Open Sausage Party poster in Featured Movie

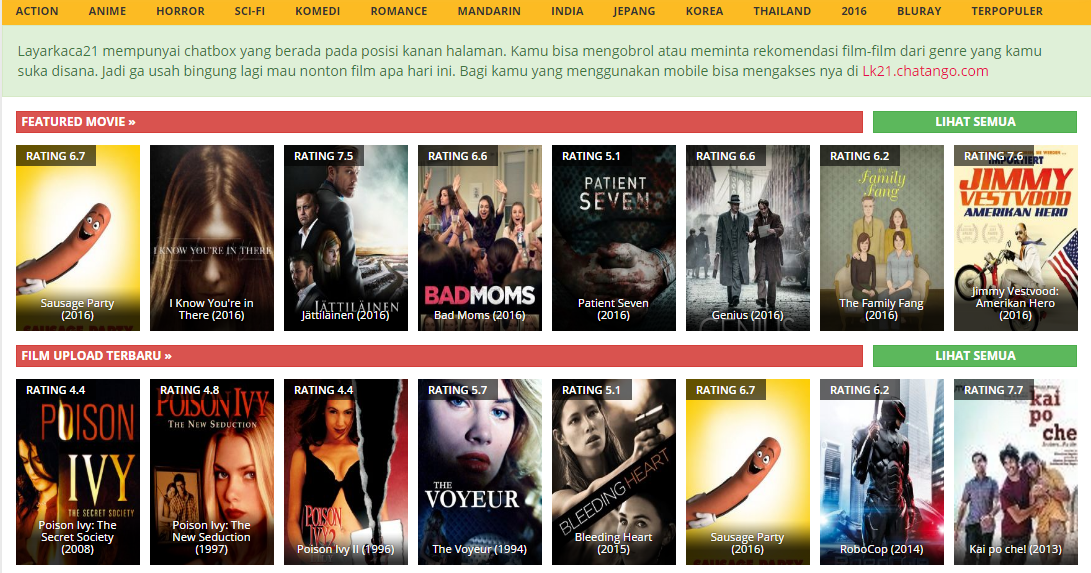pyautogui.click(x=78, y=238)
